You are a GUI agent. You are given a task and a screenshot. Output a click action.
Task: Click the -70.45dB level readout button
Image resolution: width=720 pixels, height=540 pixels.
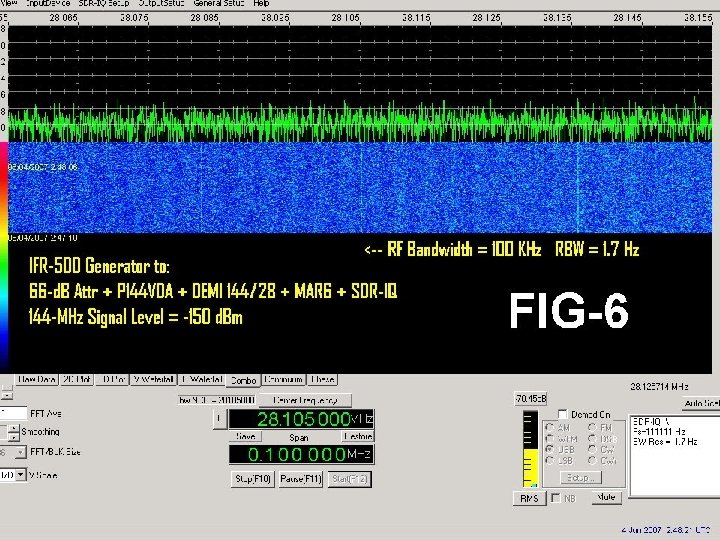(x=530, y=399)
